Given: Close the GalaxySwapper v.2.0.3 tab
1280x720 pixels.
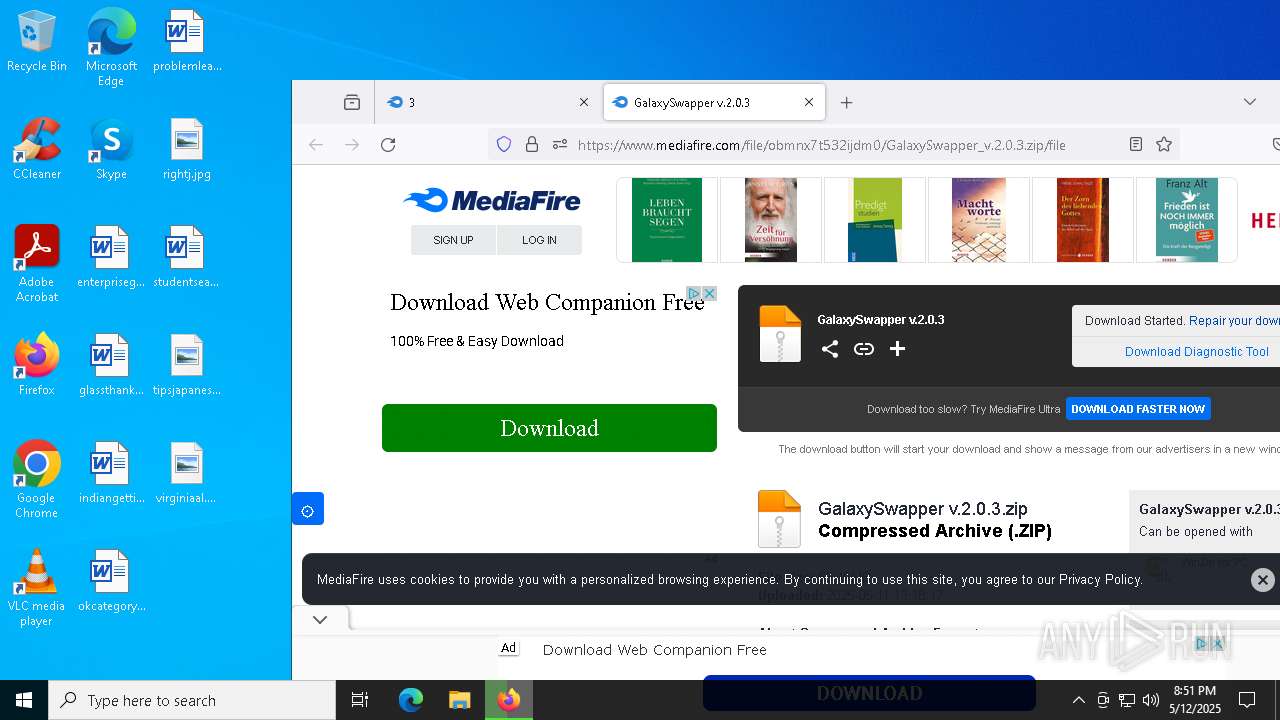Looking at the screenshot, I should (809, 102).
